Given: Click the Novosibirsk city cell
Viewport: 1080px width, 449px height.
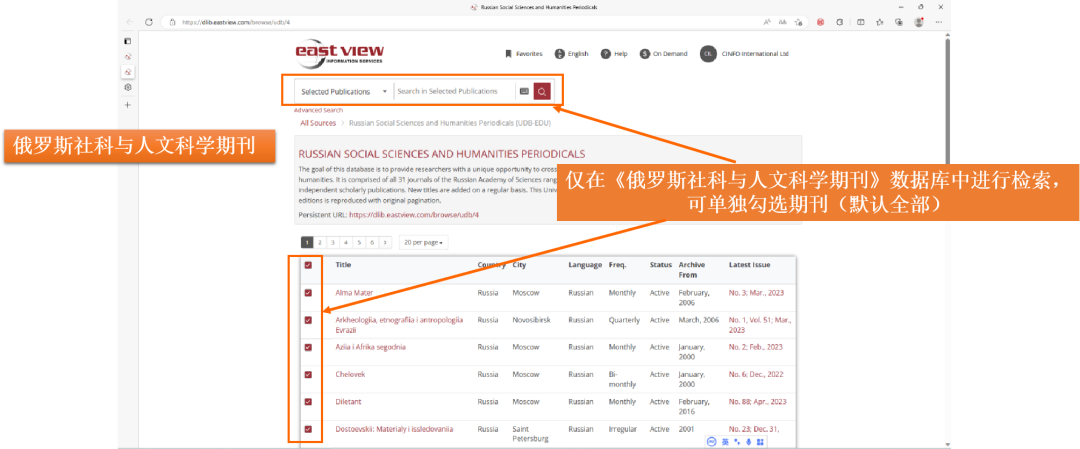Looking at the screenshot, I should (532, 320).
